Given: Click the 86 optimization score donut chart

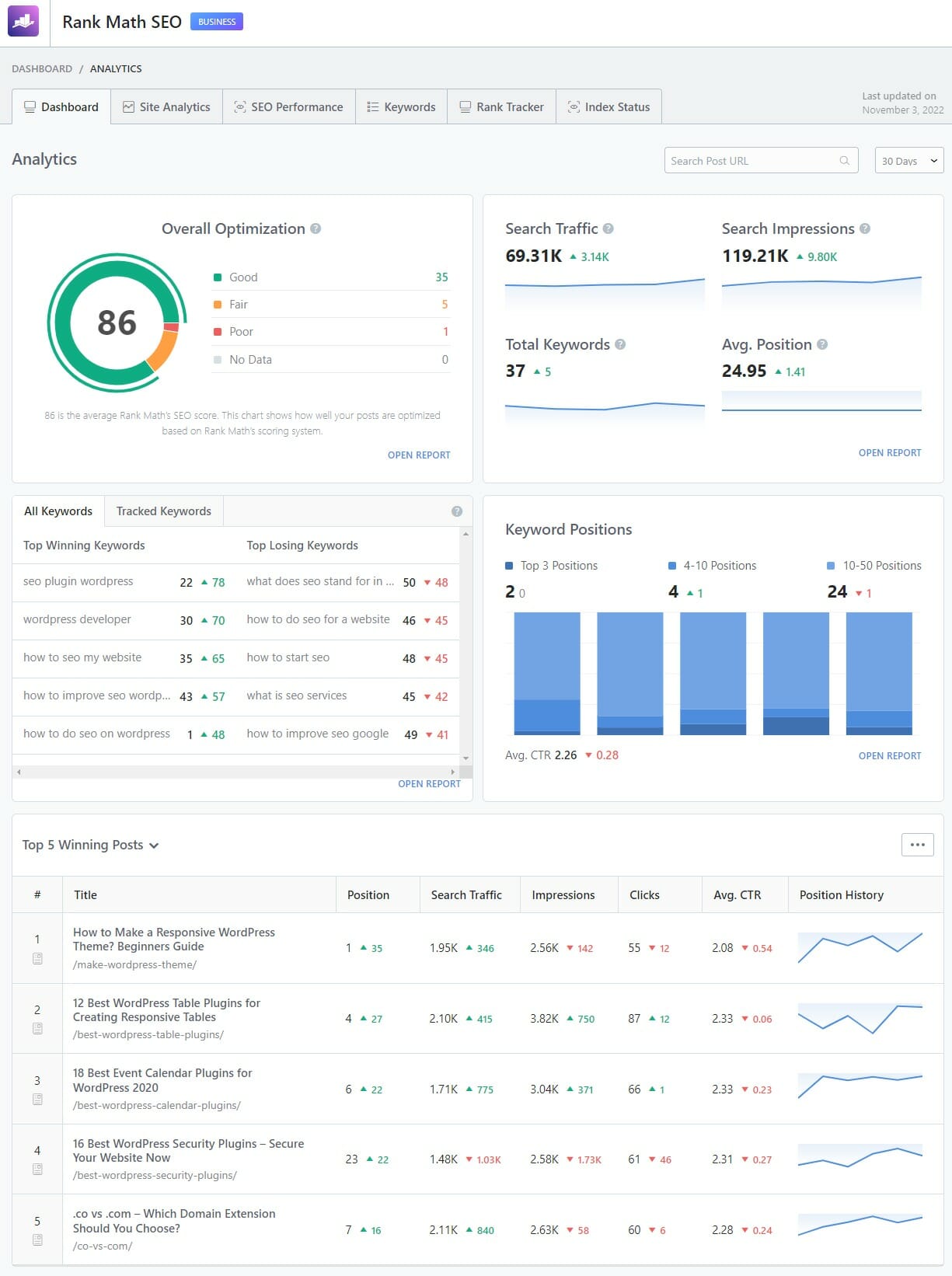Looking at the screenshot, I should point(117,322).
